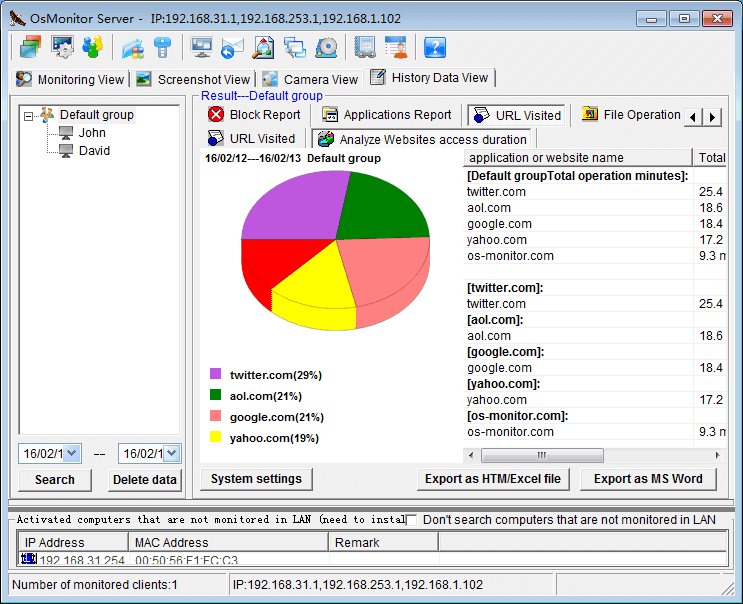The width and height of the screenshot is (743, 604).
Task: Open System settings
Action: tap(256, 479)
